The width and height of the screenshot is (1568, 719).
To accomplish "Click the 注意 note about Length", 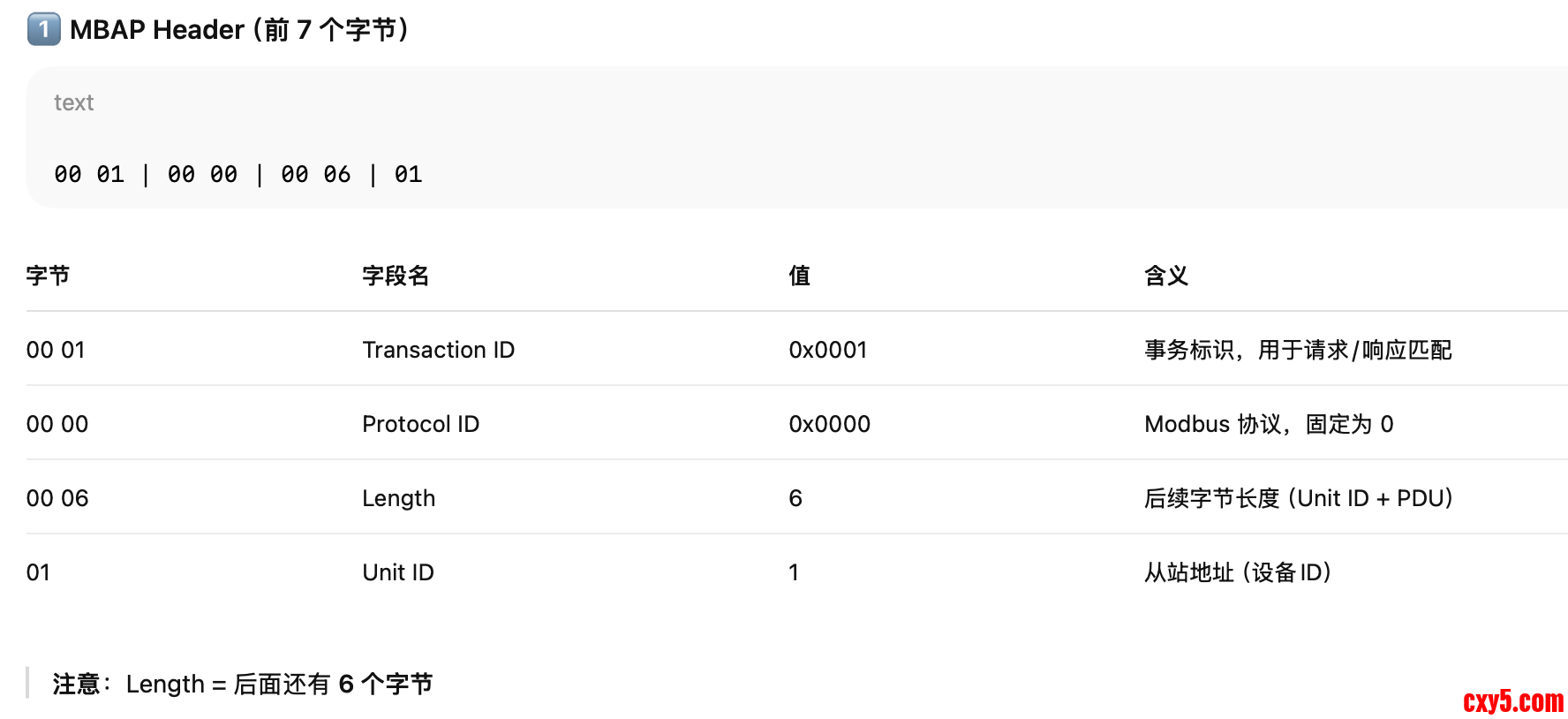I will tap(242, 684).
